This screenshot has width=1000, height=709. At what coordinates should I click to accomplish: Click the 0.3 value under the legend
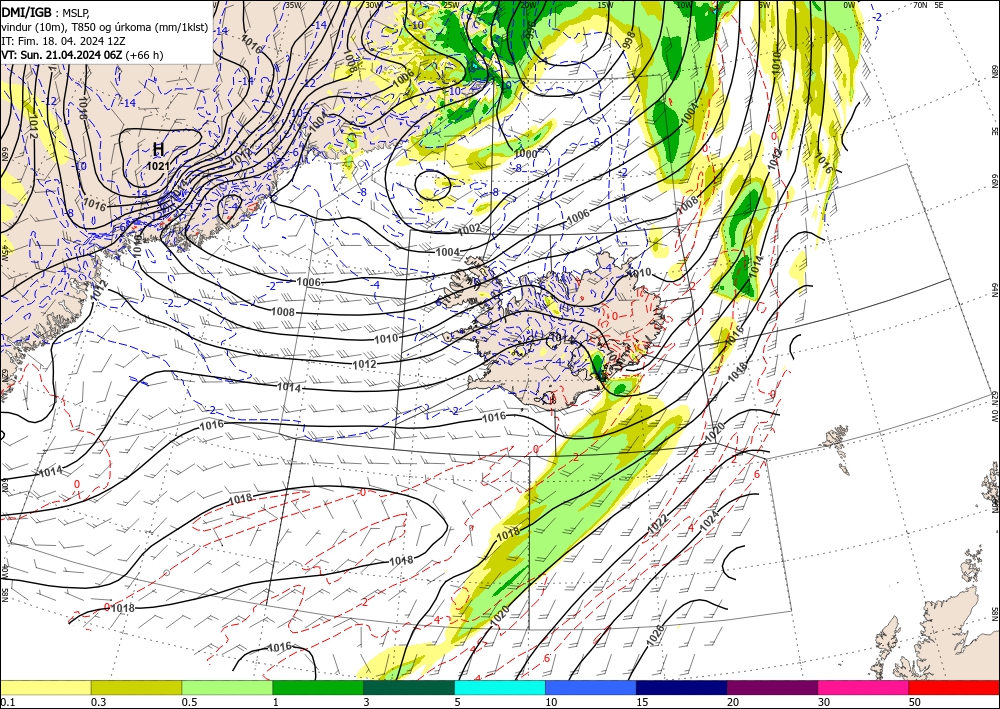[99, 702]
